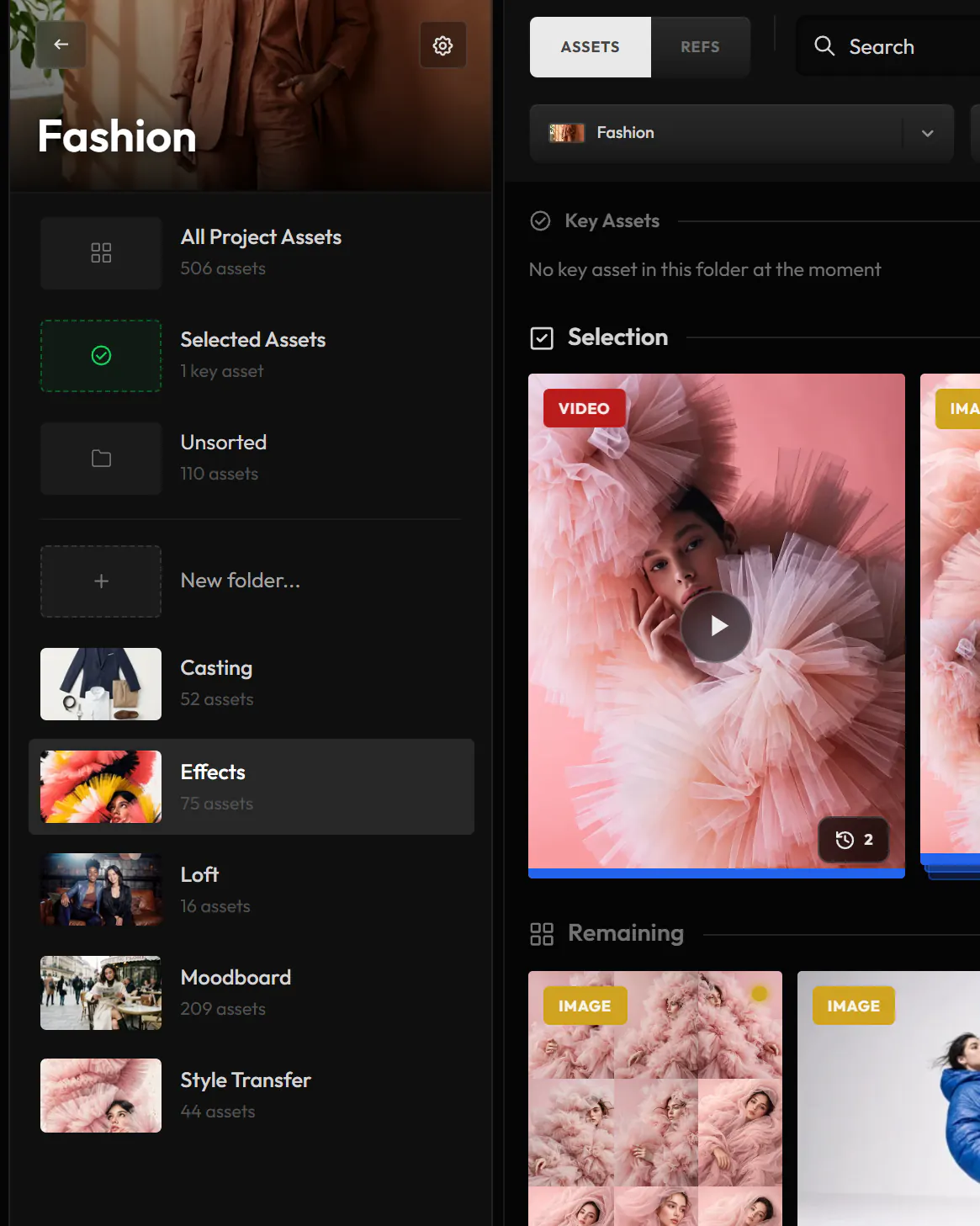Click '110 assets' count text

(x=220, y=474)
